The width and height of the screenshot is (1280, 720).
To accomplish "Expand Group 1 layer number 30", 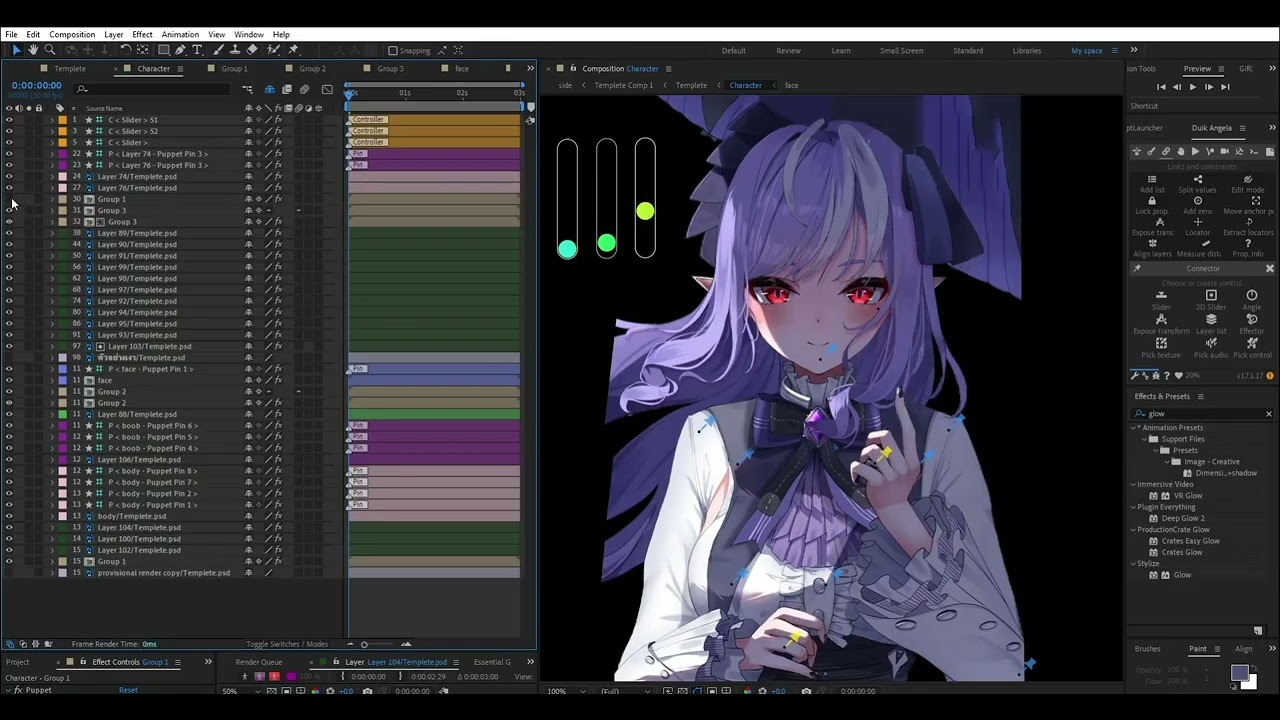I will pyautogui.click(x=52, y=199).
